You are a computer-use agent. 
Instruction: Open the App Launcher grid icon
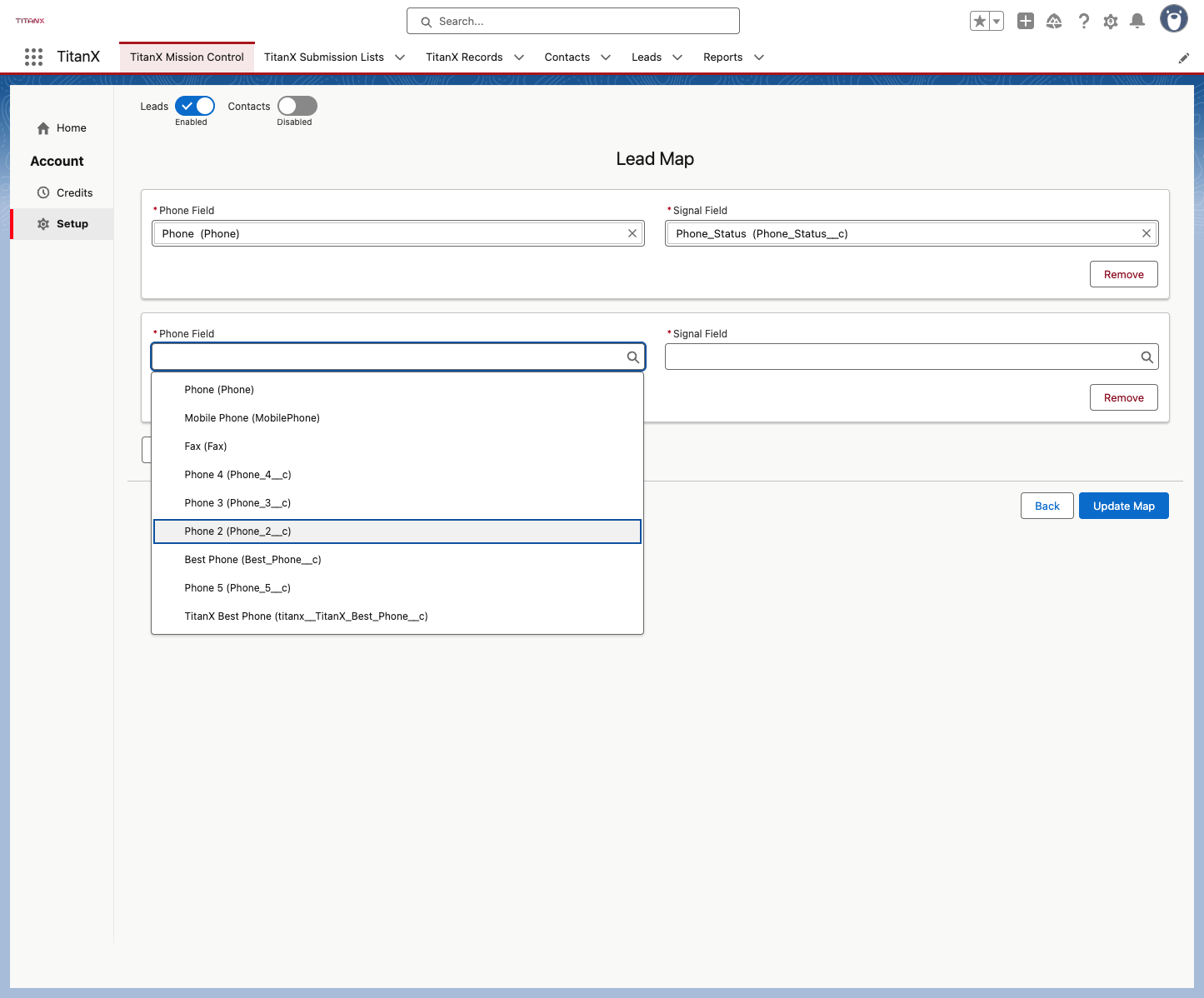pos(33,57)
